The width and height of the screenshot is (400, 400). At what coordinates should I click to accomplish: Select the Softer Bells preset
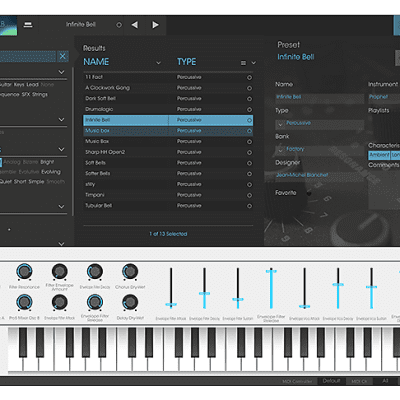[168, 174]
